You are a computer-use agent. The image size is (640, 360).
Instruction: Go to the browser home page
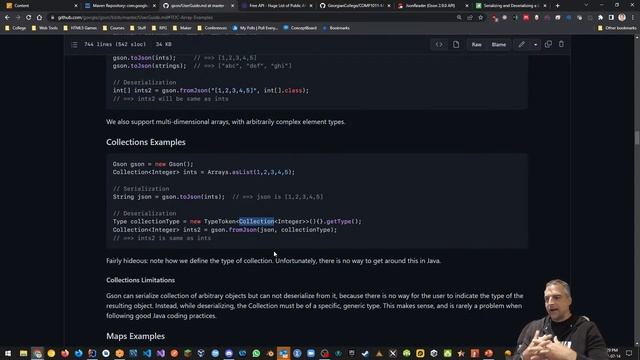click(39, 18)
